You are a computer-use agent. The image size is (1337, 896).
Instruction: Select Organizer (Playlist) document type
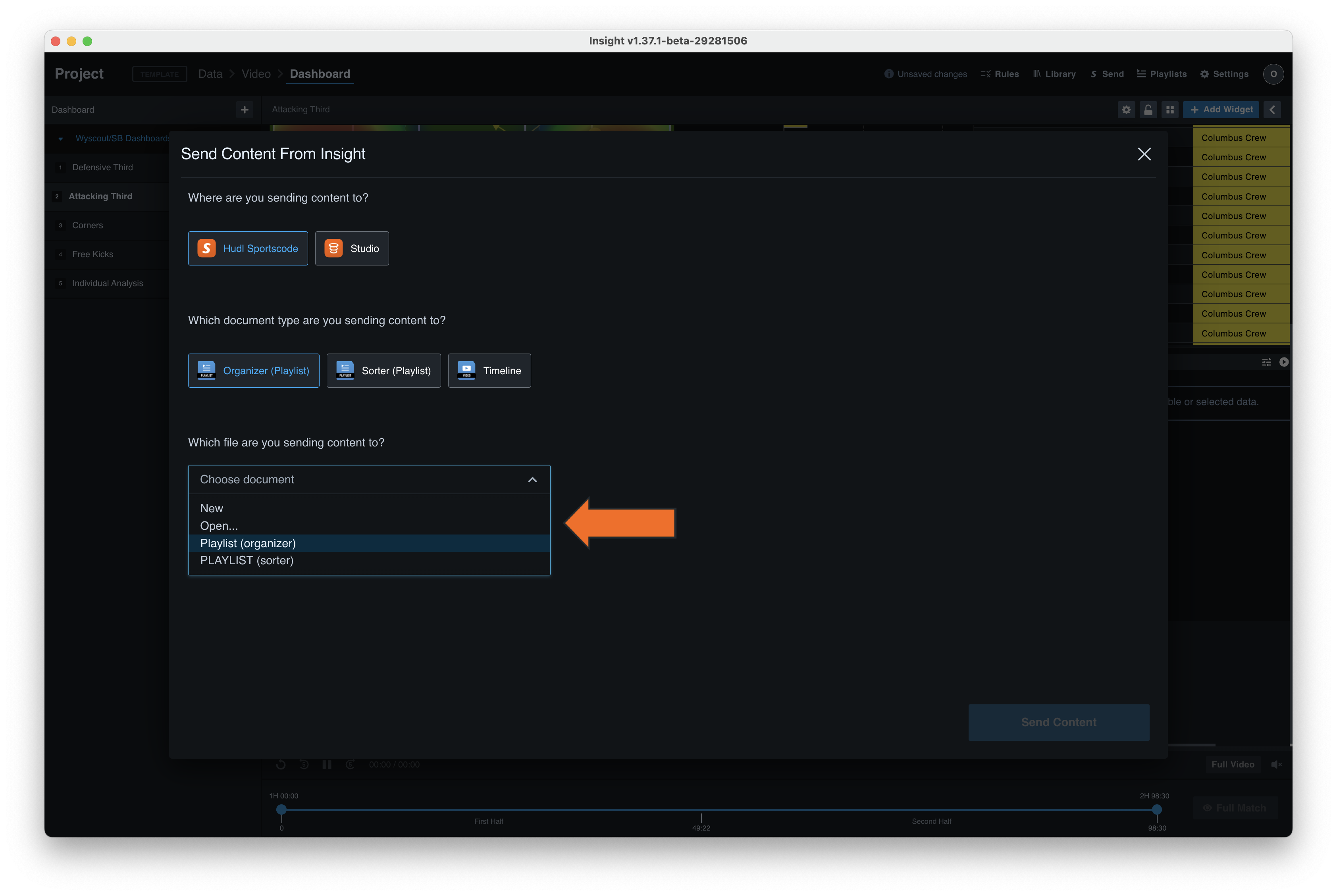[x=253, y=371]
